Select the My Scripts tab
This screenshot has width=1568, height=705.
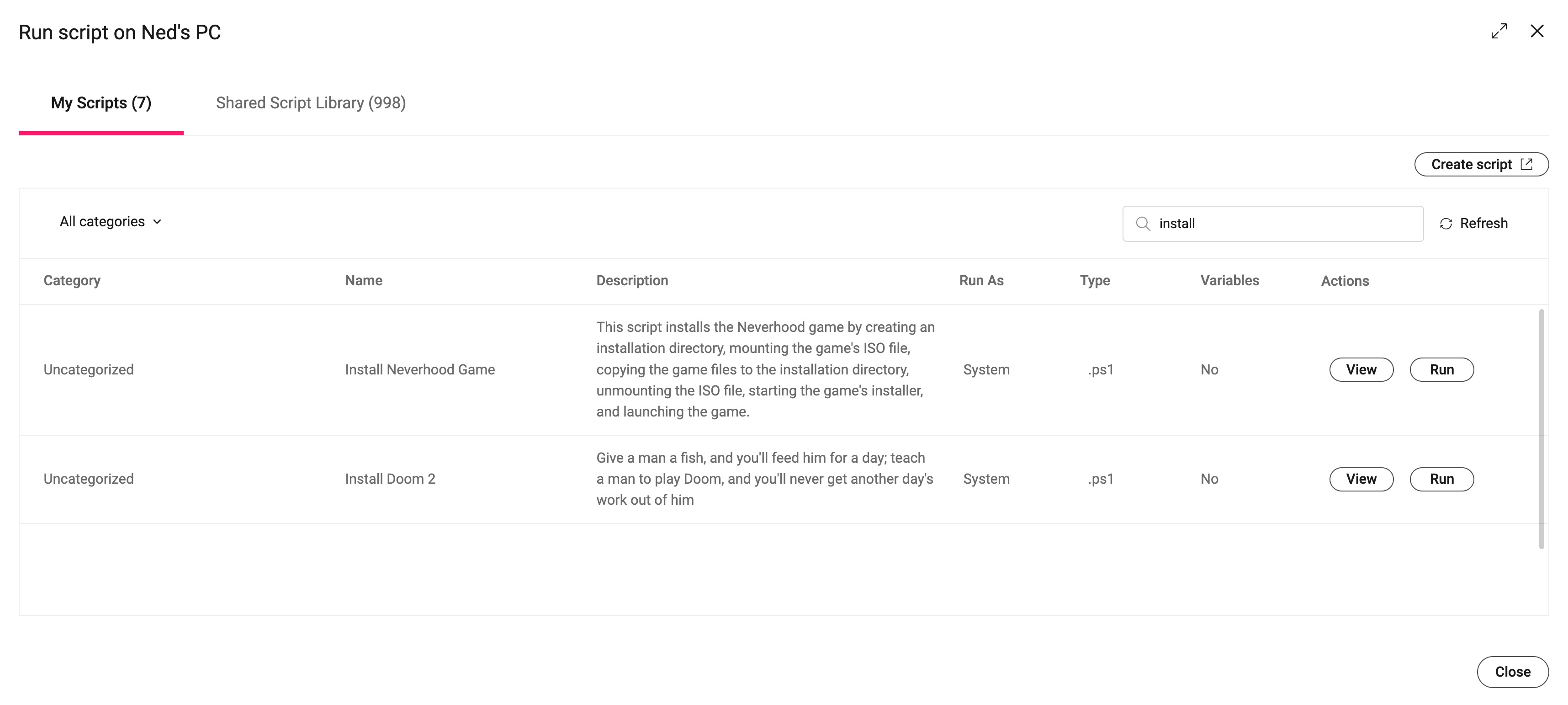101,103
